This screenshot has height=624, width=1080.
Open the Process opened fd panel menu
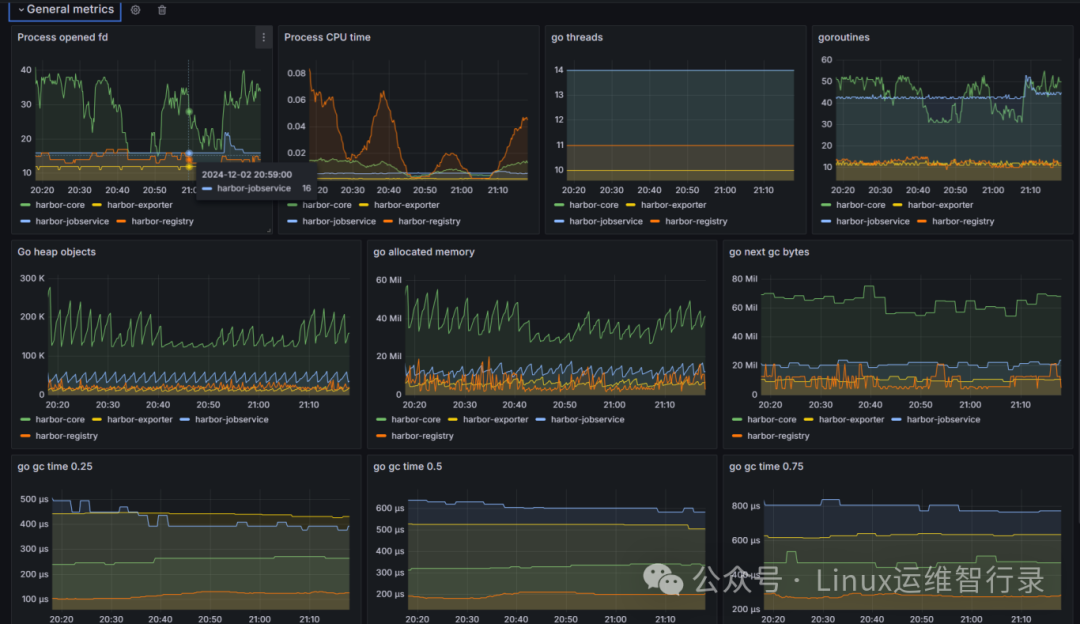(263, 37)
